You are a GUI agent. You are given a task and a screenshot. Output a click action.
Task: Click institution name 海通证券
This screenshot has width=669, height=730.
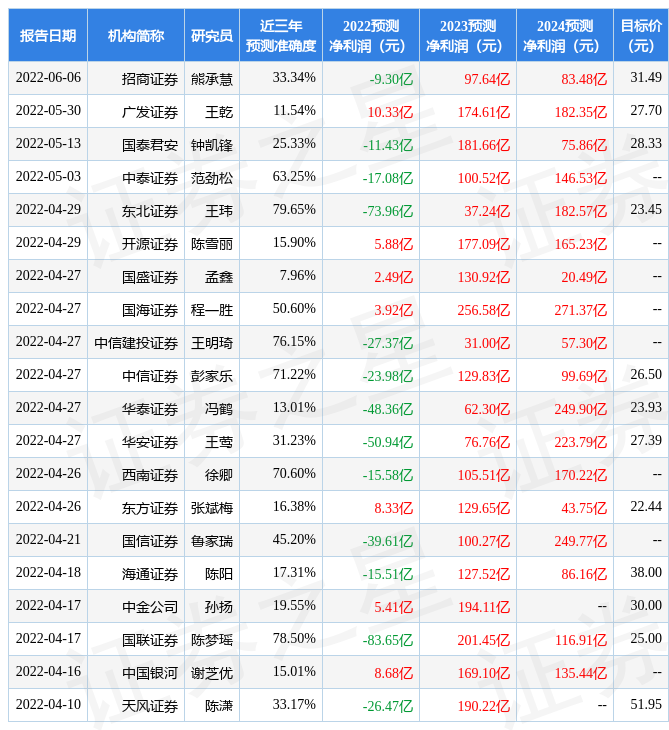(x=150, y=575)
